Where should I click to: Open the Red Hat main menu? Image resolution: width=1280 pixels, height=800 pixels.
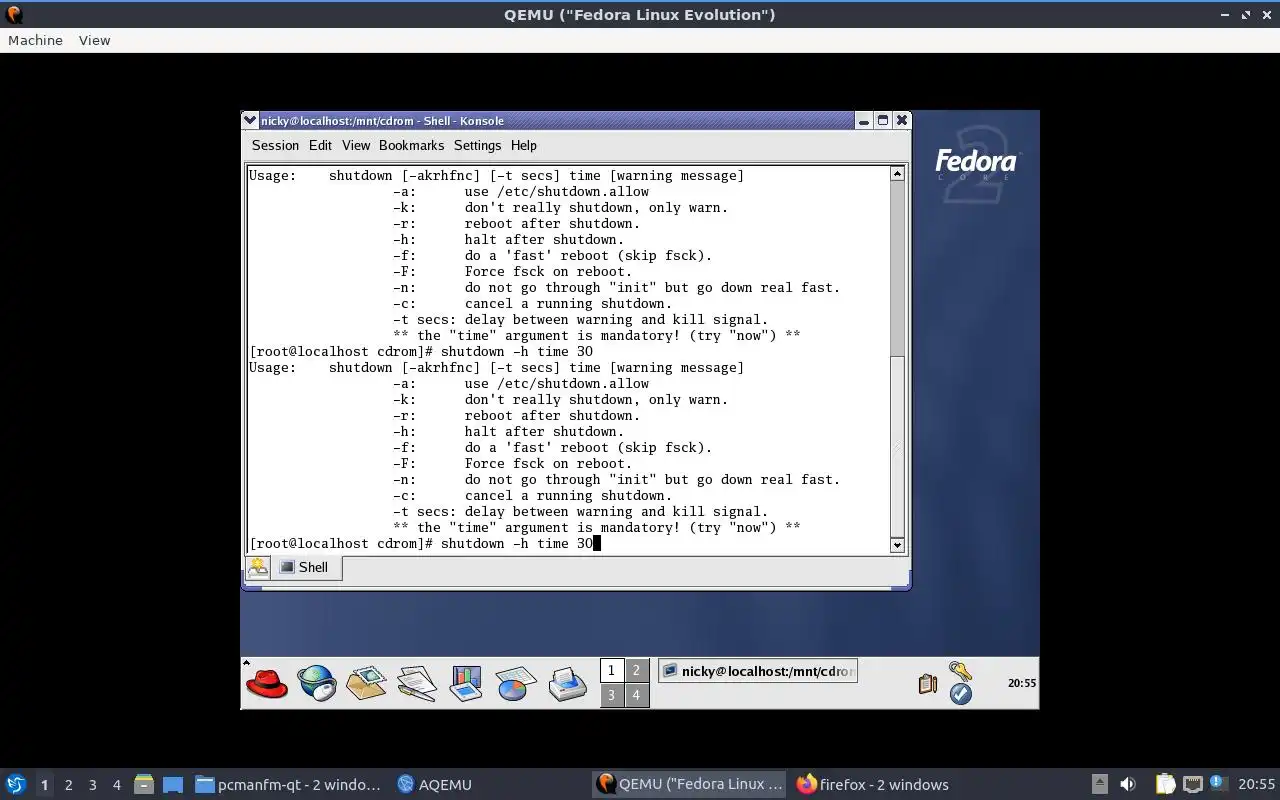click(267, 683)
